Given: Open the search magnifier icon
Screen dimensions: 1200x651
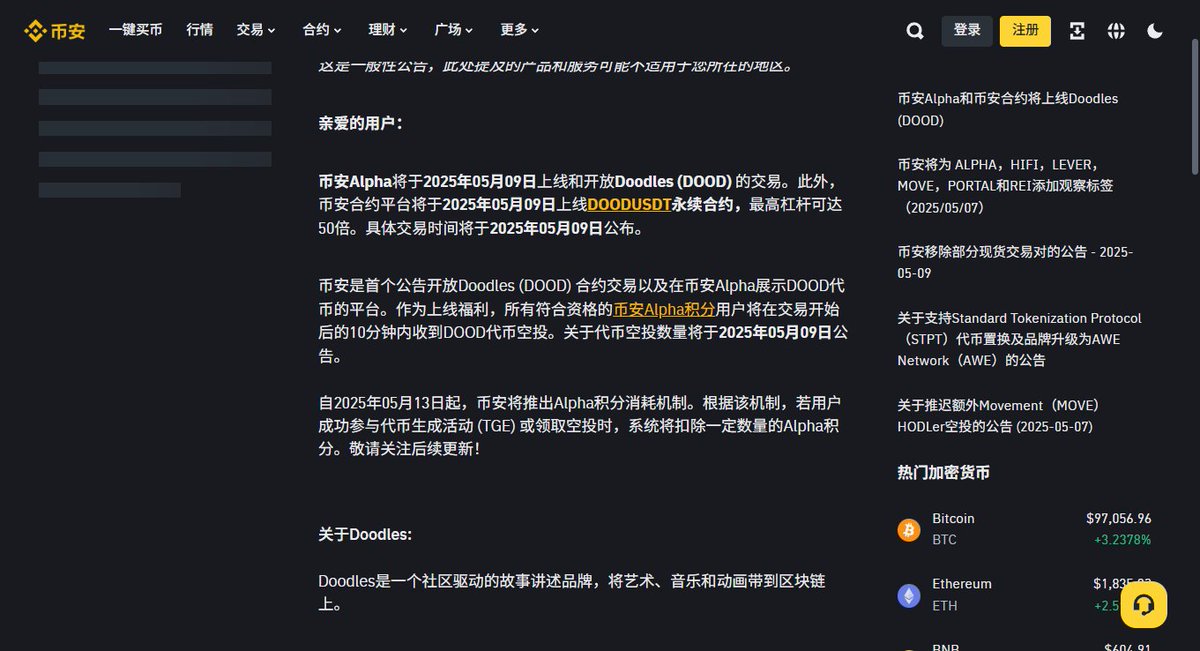Looking at the screenshot, I should pyautogui.click(x=915, y=31).
